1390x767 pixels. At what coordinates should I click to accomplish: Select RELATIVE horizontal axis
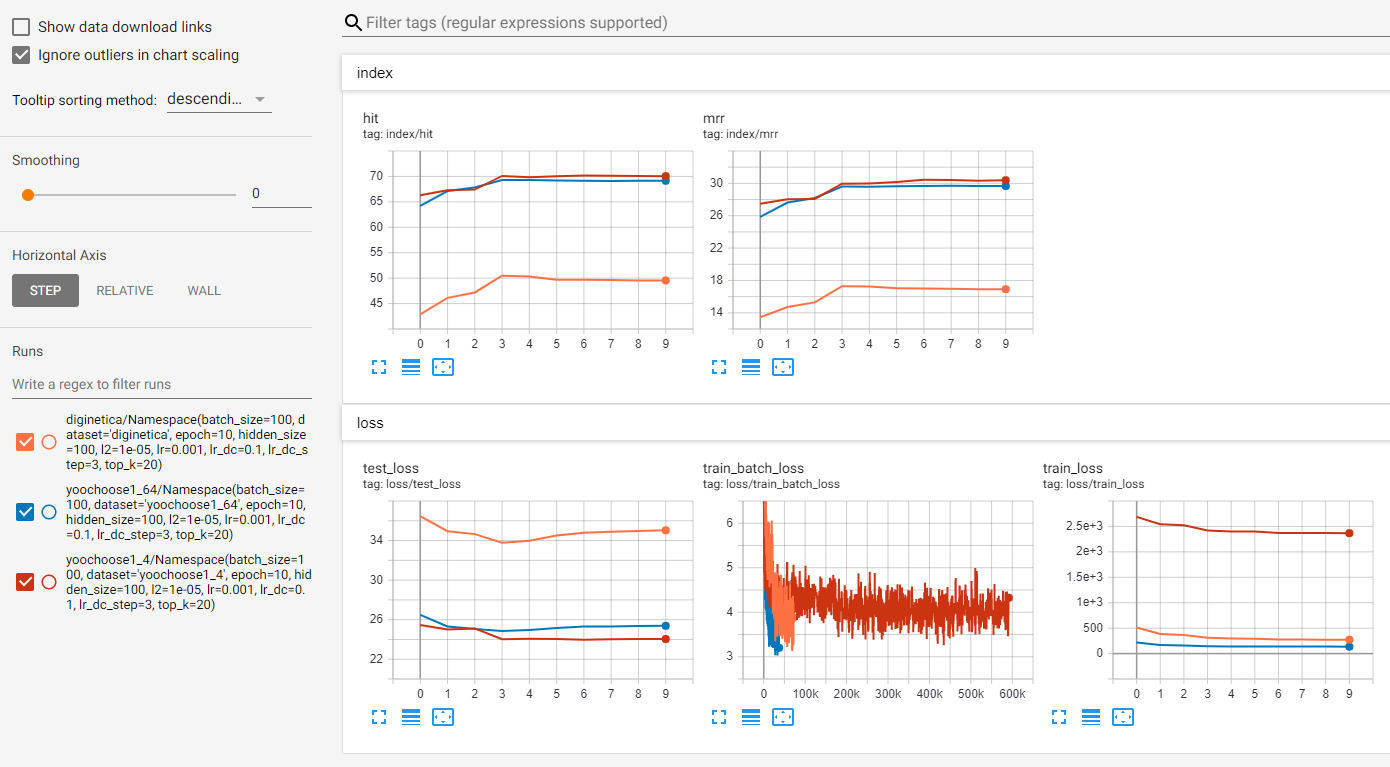(x=125, y=291)
